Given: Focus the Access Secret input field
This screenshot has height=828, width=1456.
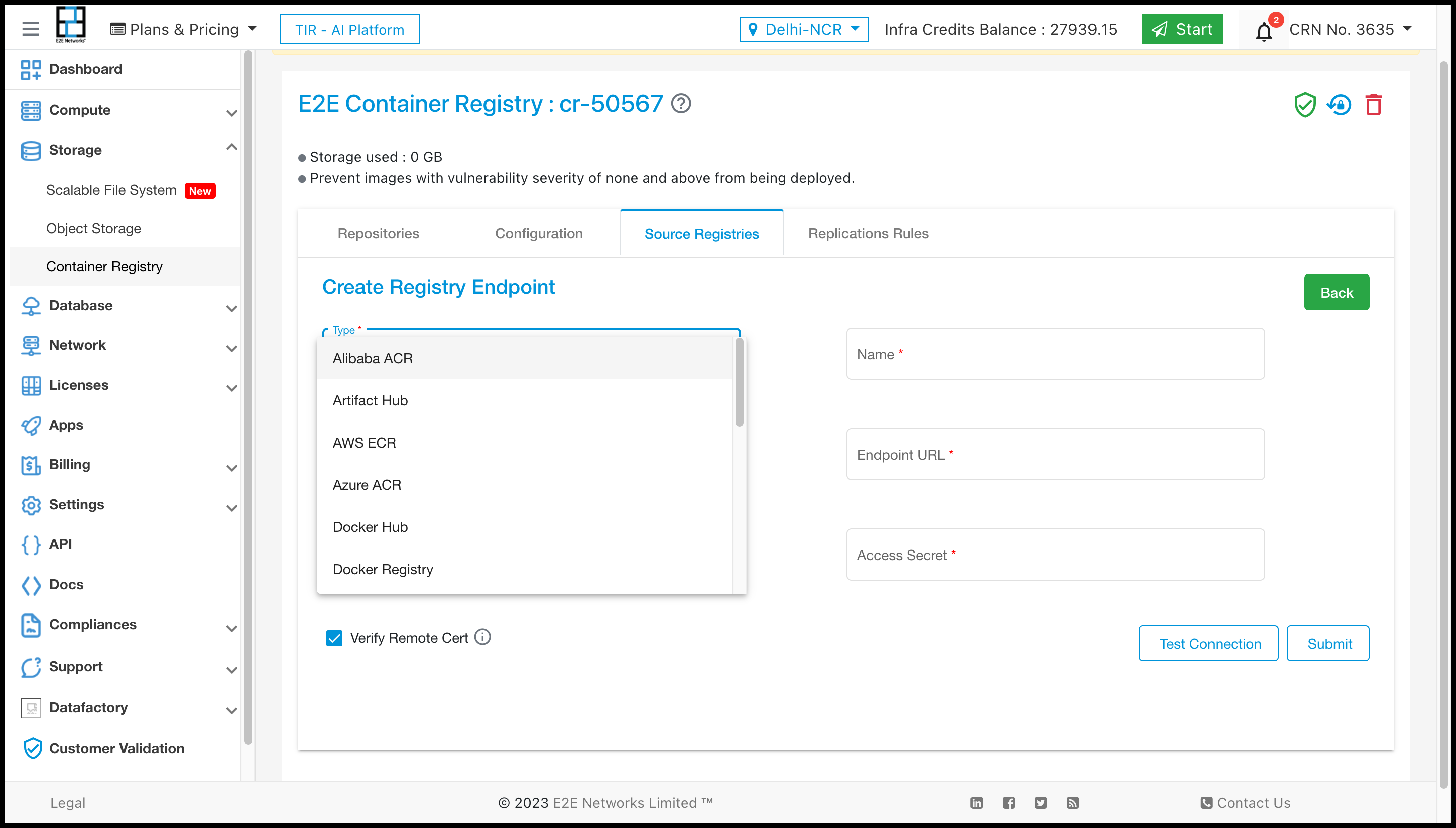Looking at the screenshot, I should (x=1055, y=555).
